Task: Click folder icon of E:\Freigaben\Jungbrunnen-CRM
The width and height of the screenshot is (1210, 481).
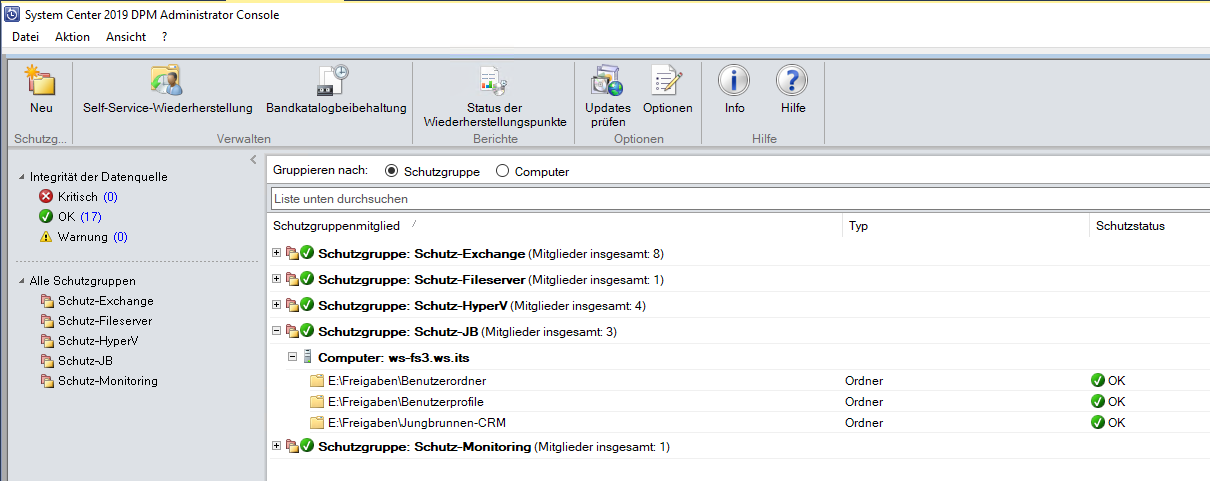Action: click(x=317, y=422)
